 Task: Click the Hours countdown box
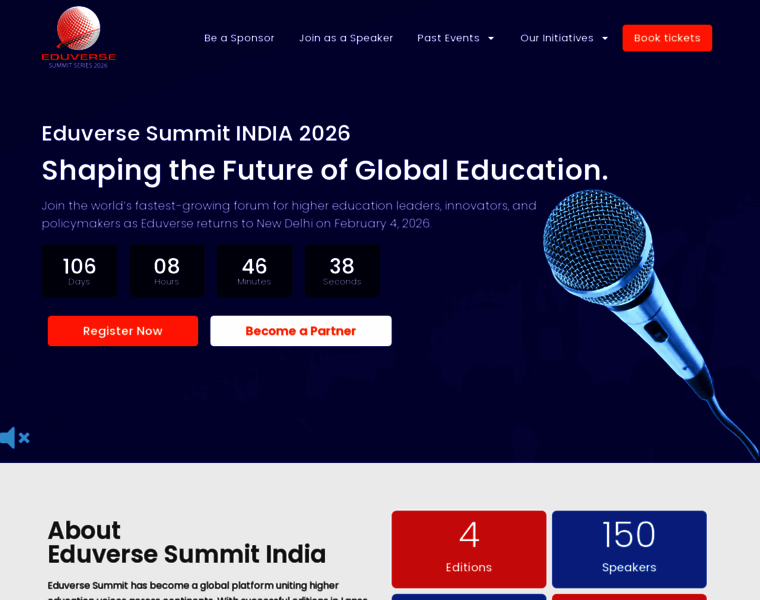click(x=166, y=271)
